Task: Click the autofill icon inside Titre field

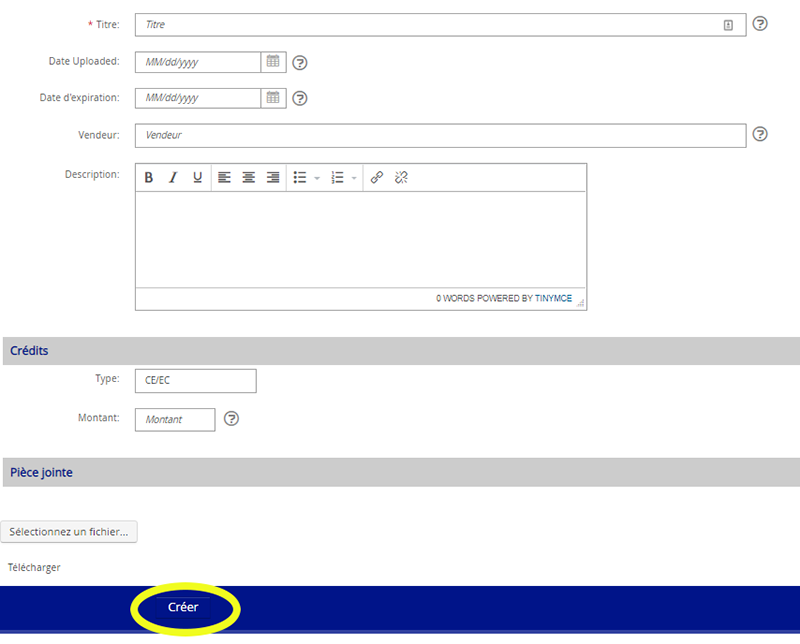Action: point(728,25)
